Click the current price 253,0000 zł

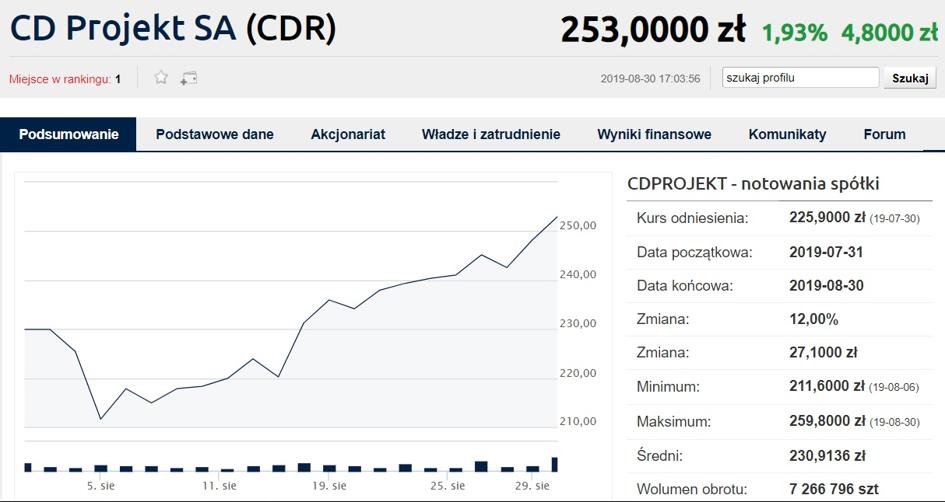653,30
